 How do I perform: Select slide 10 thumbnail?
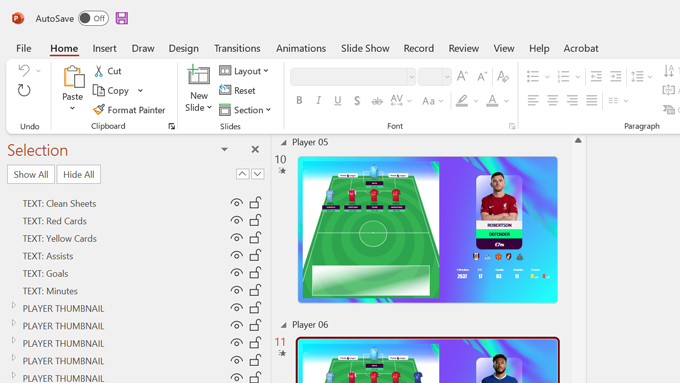[x=428, y=230]
